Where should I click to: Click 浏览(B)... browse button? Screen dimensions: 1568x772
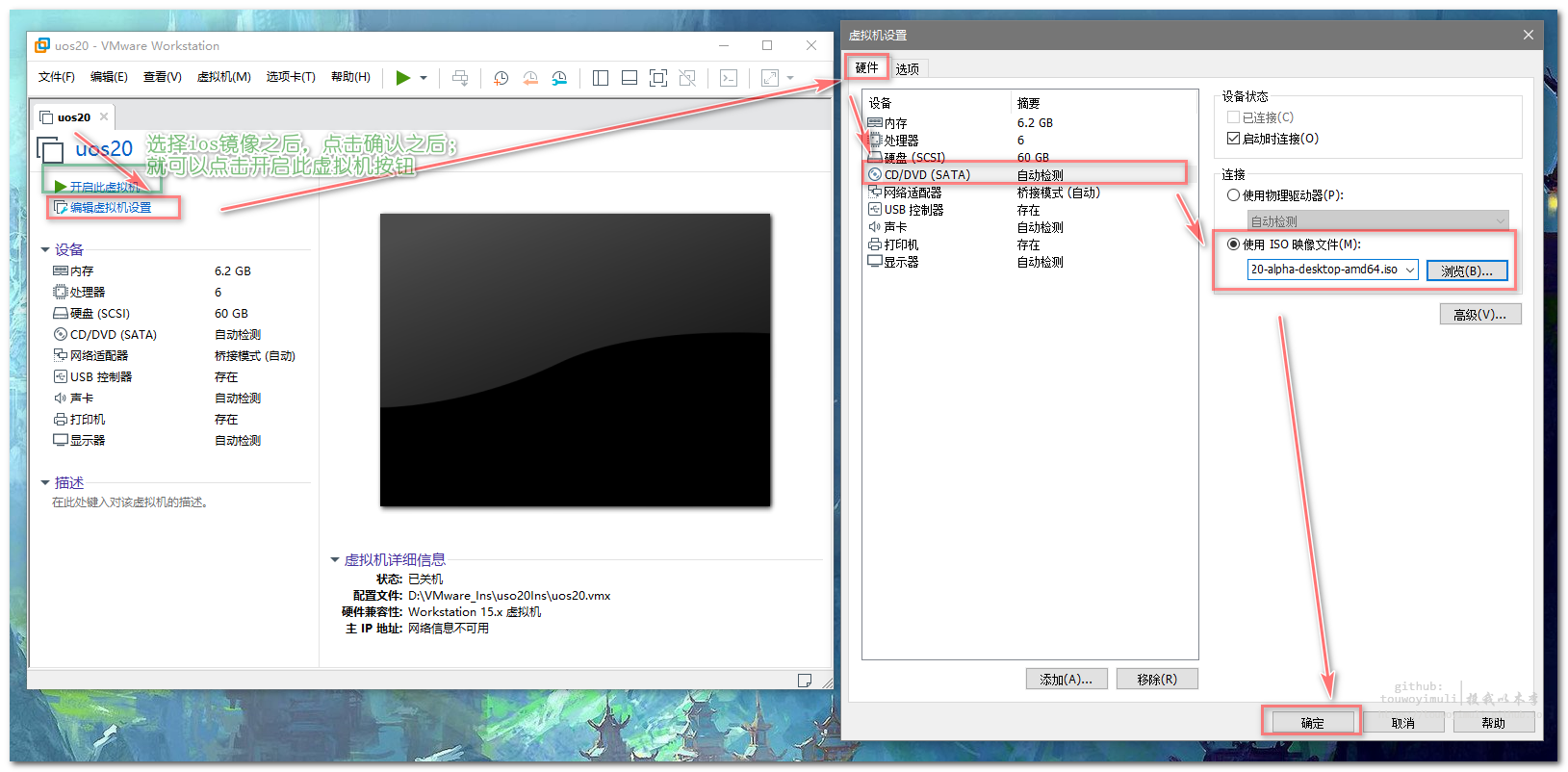tap(1467, 270)
